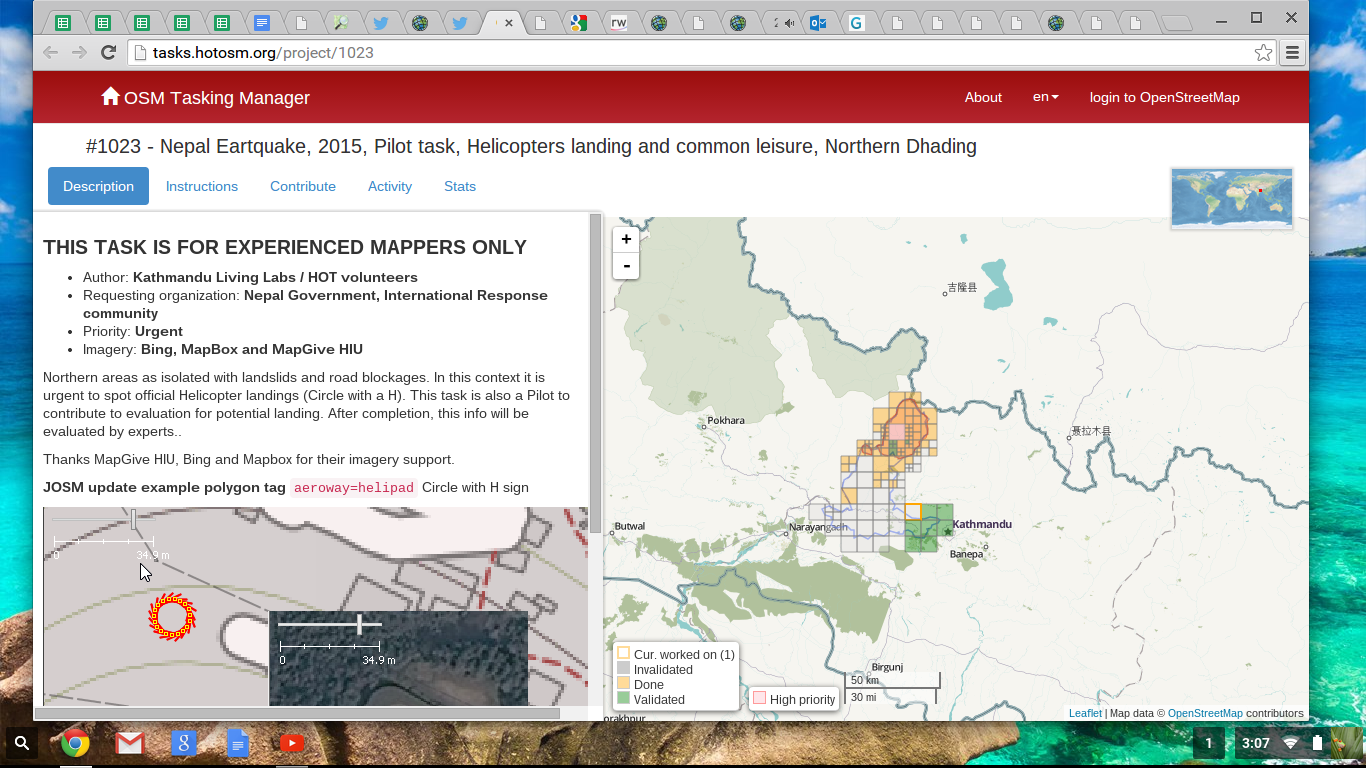
Task: Click the Wi-Fi status icon
Action: 1291,743
